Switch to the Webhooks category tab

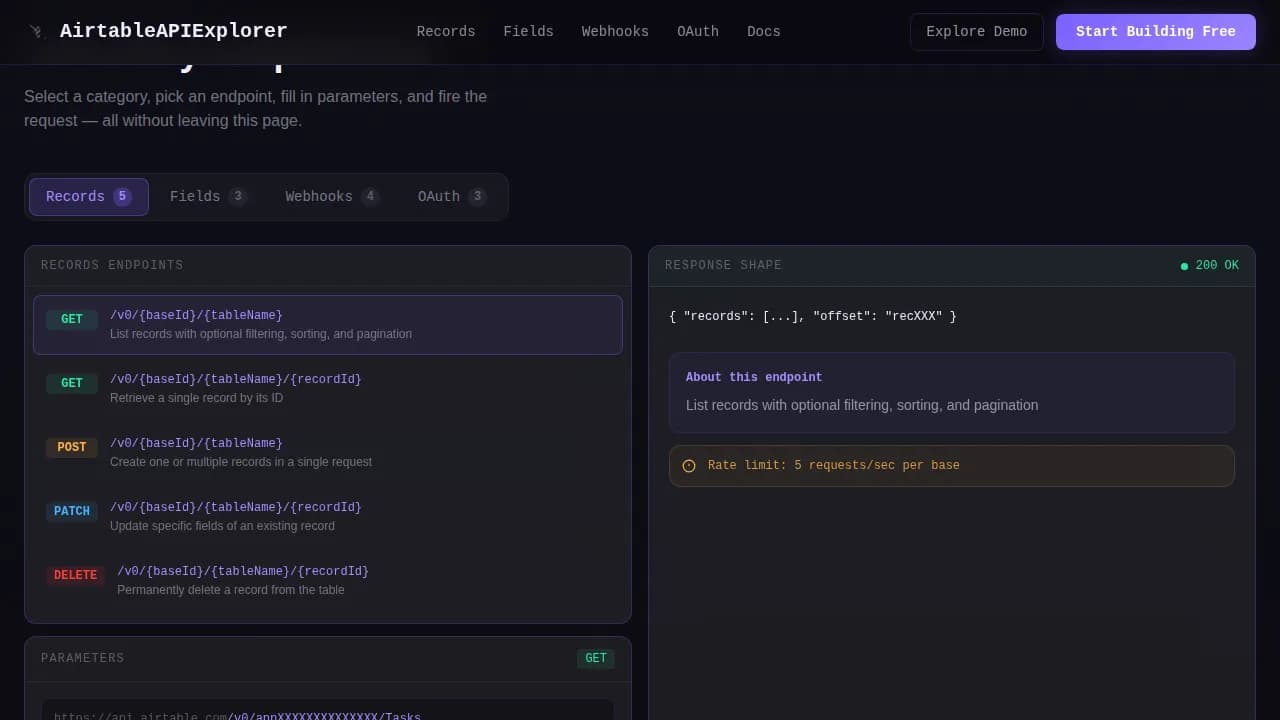tap(331, 196)
